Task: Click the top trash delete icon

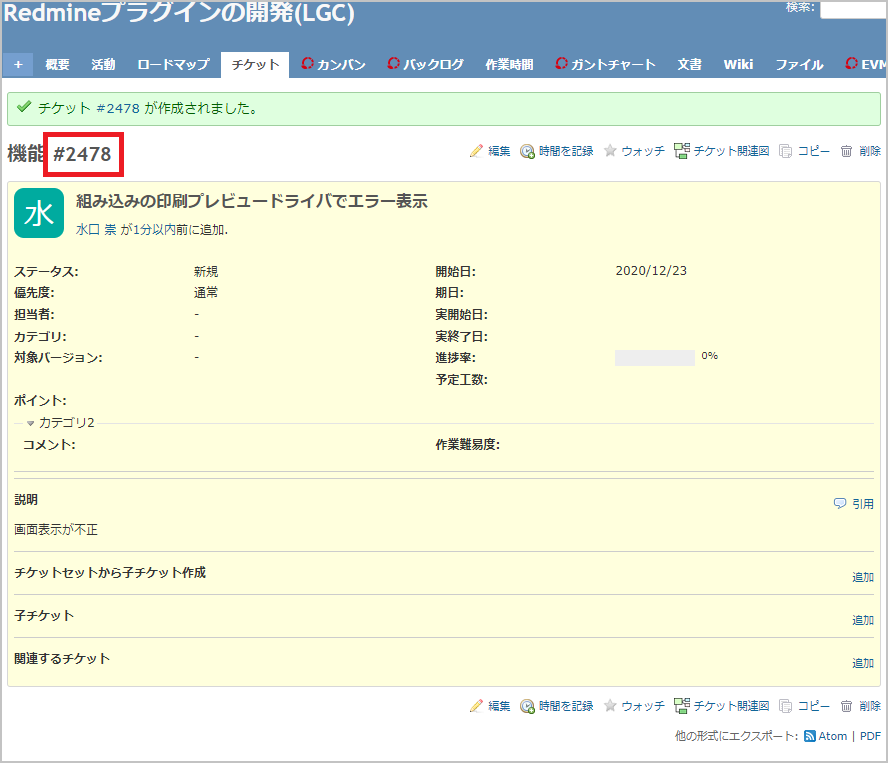Action: [846, 151]
